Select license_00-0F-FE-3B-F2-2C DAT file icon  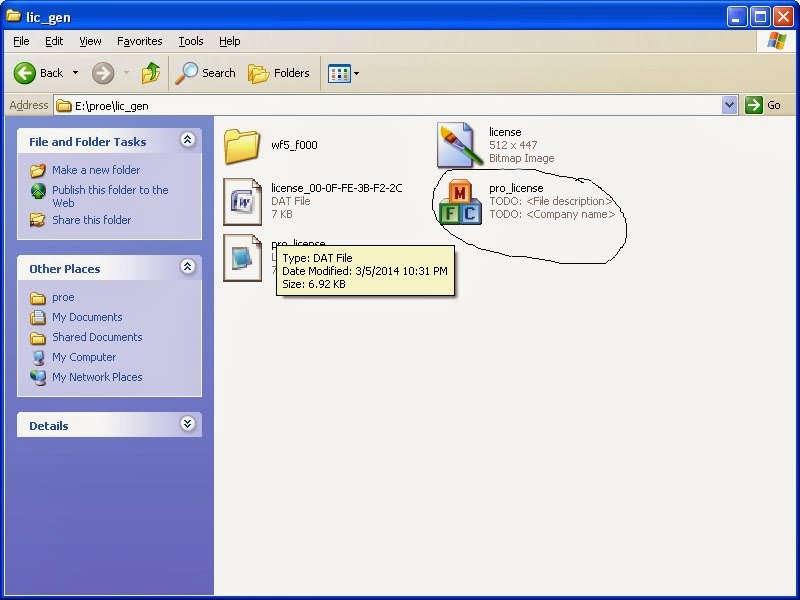[x=242, y=202]
